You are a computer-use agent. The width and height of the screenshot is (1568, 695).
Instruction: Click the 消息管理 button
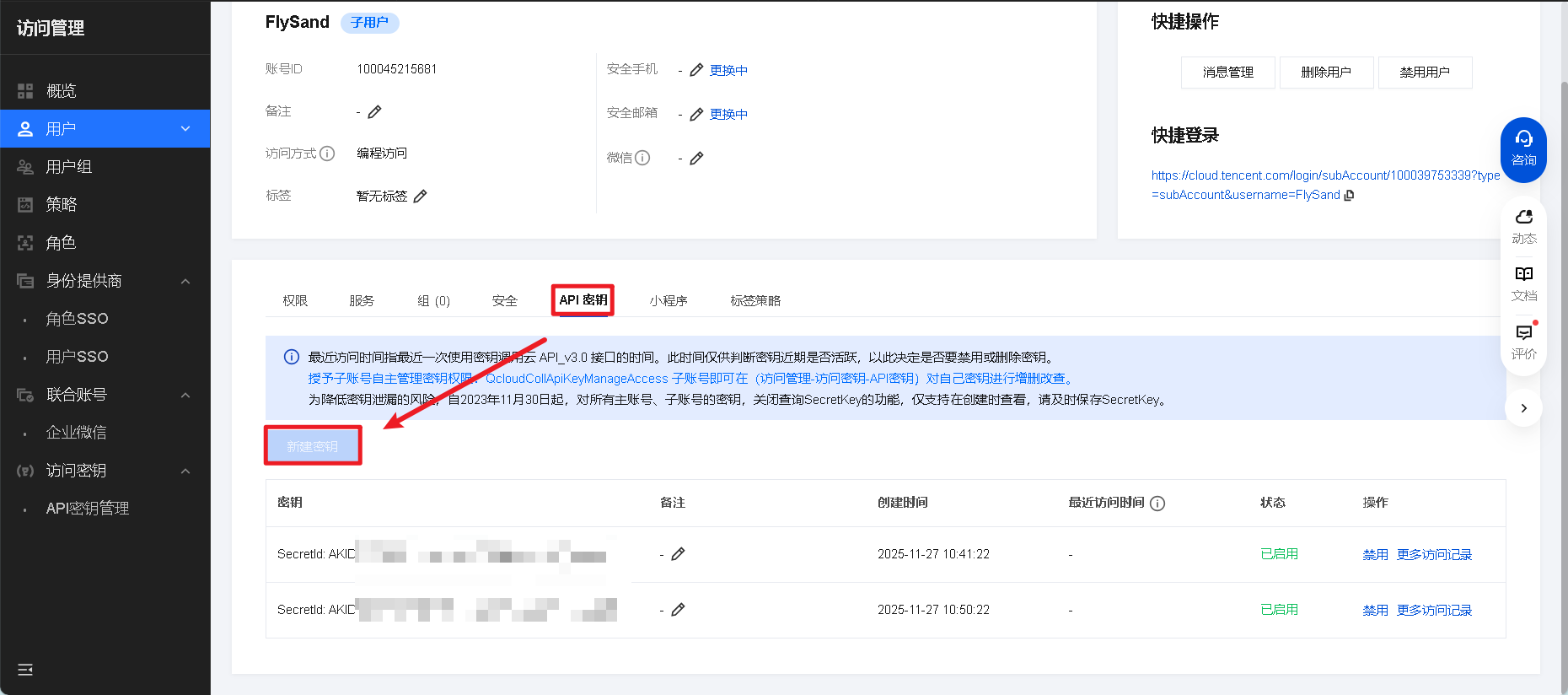pos(1228,73)
